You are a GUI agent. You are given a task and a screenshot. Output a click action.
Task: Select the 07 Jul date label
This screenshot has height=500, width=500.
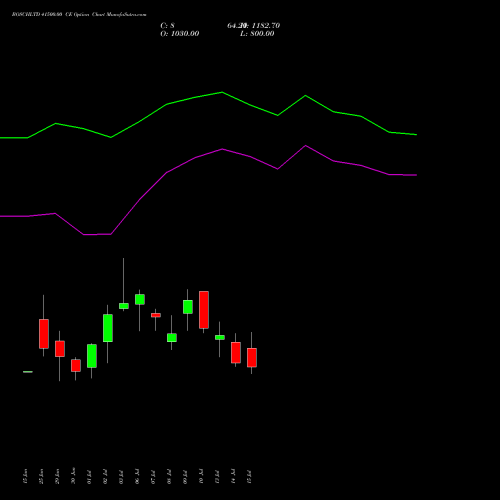pyautogui.click(x=153, y=476)
